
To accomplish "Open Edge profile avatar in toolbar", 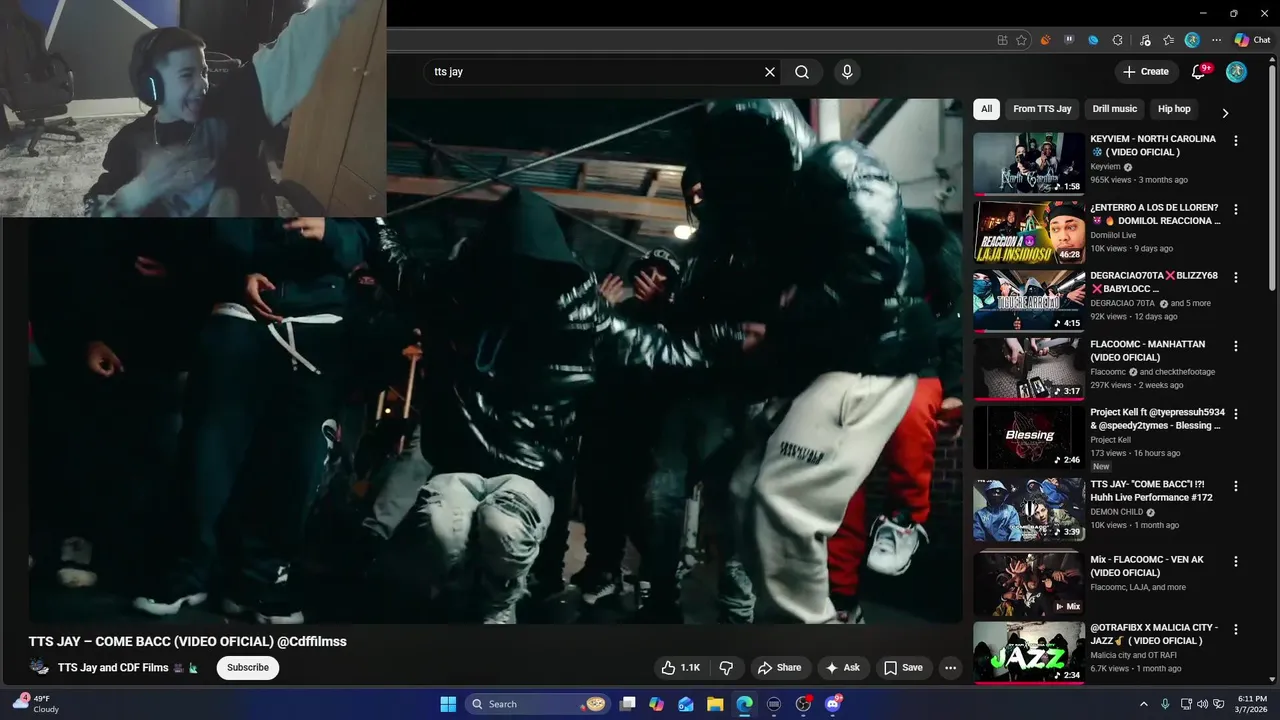I will pos(1192,40).
